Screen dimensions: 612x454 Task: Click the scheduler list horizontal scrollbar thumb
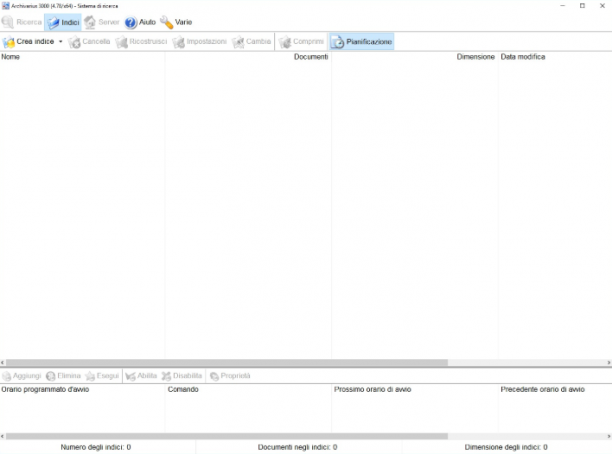click(x=227, y=436)
